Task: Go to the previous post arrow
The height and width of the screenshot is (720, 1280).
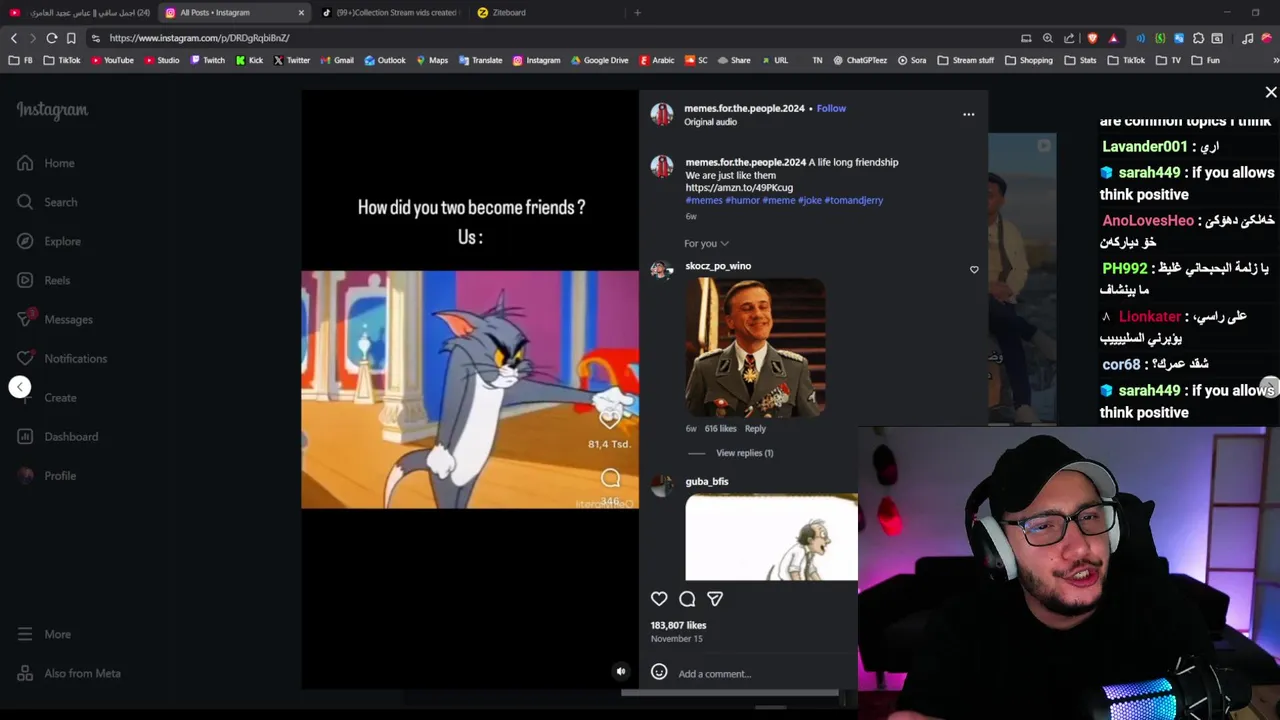Action: tap(20, 387)
